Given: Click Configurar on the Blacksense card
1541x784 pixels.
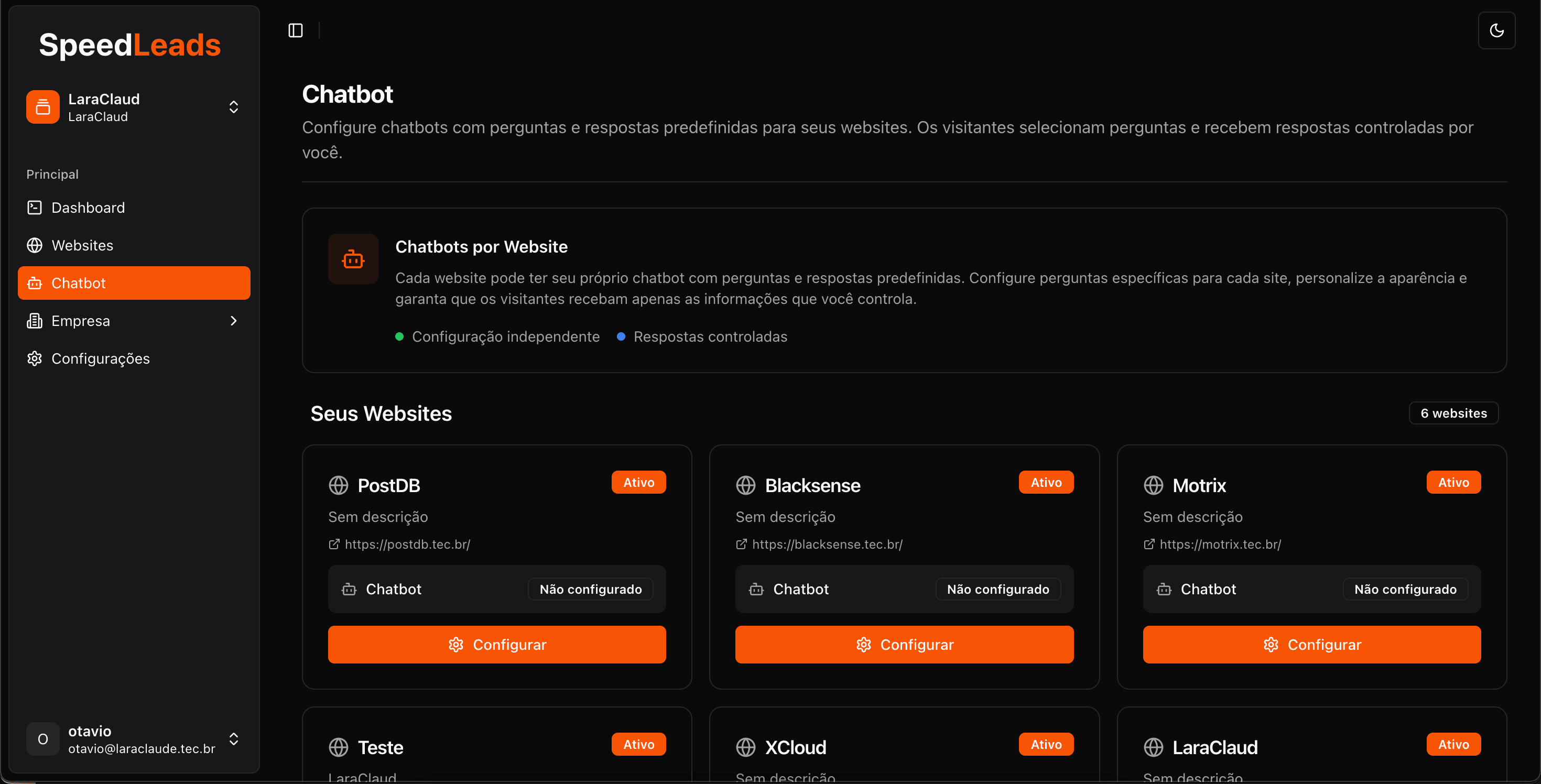Looking at the screenshot, I should coord(904,644).
